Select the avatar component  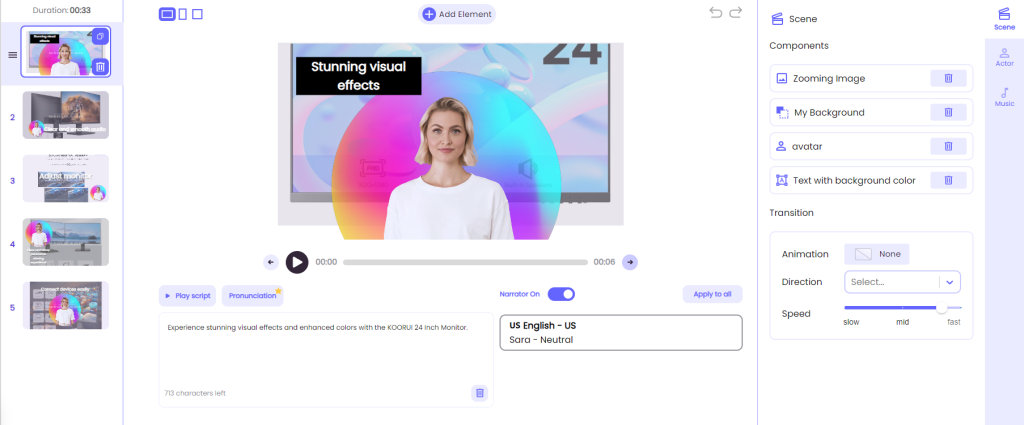point(871,146)
